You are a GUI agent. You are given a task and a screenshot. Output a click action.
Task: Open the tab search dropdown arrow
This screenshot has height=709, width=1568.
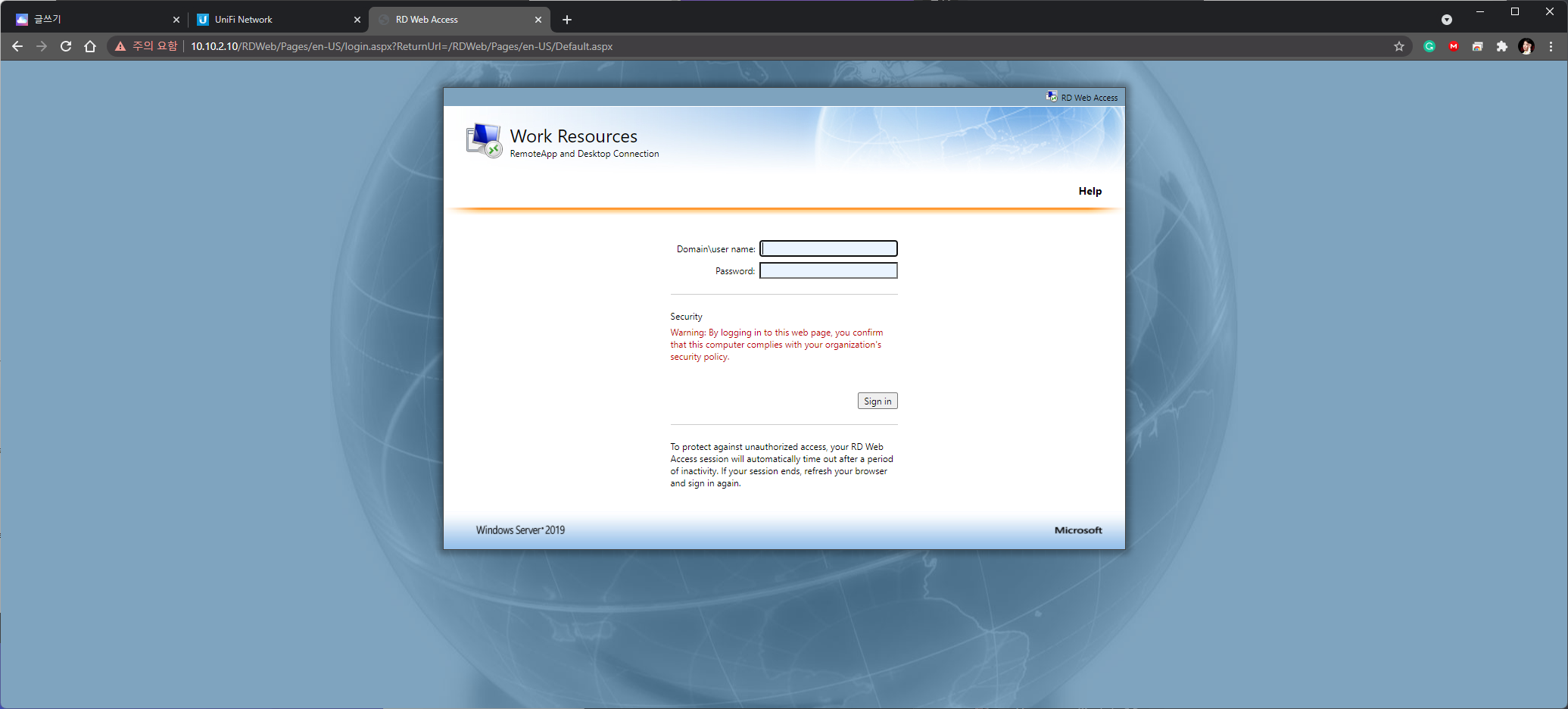(1447, 20)
